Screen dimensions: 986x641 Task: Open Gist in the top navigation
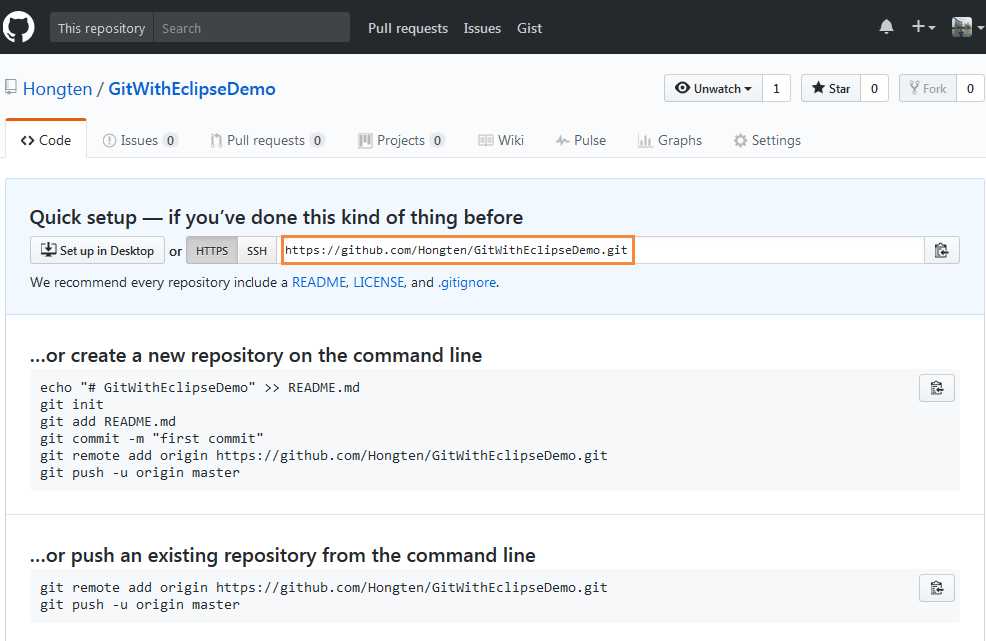pyautogui.click(x=529, y=28)
